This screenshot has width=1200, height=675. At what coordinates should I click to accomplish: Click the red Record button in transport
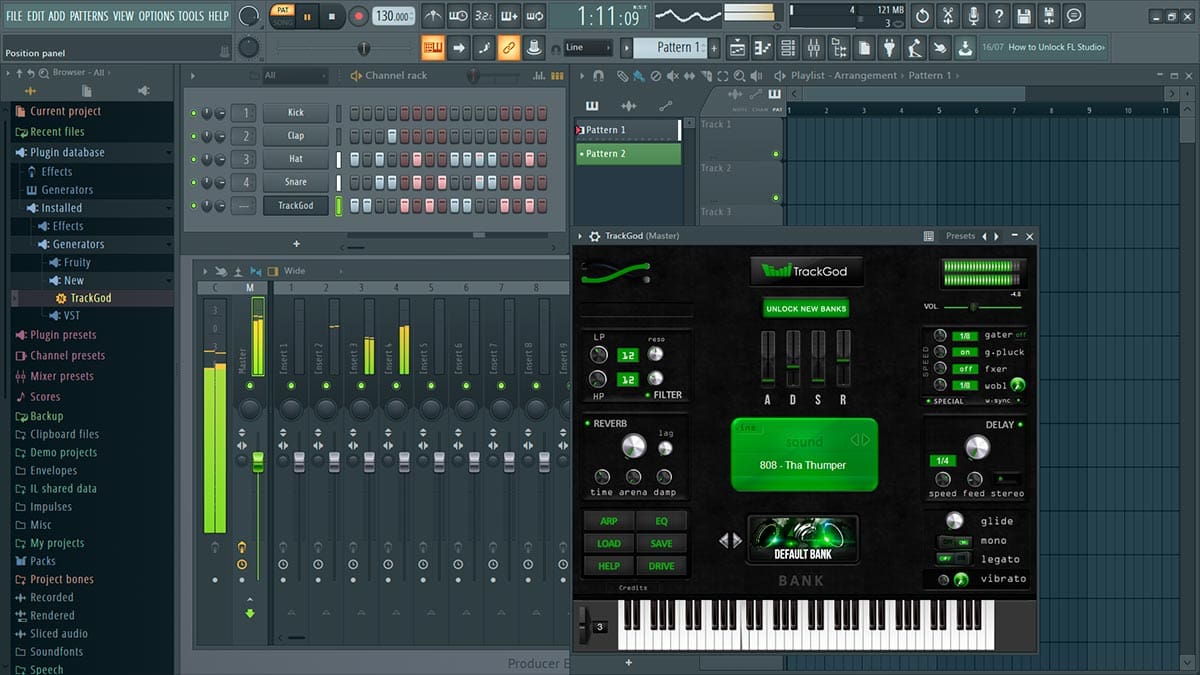[x=358, y=16]
